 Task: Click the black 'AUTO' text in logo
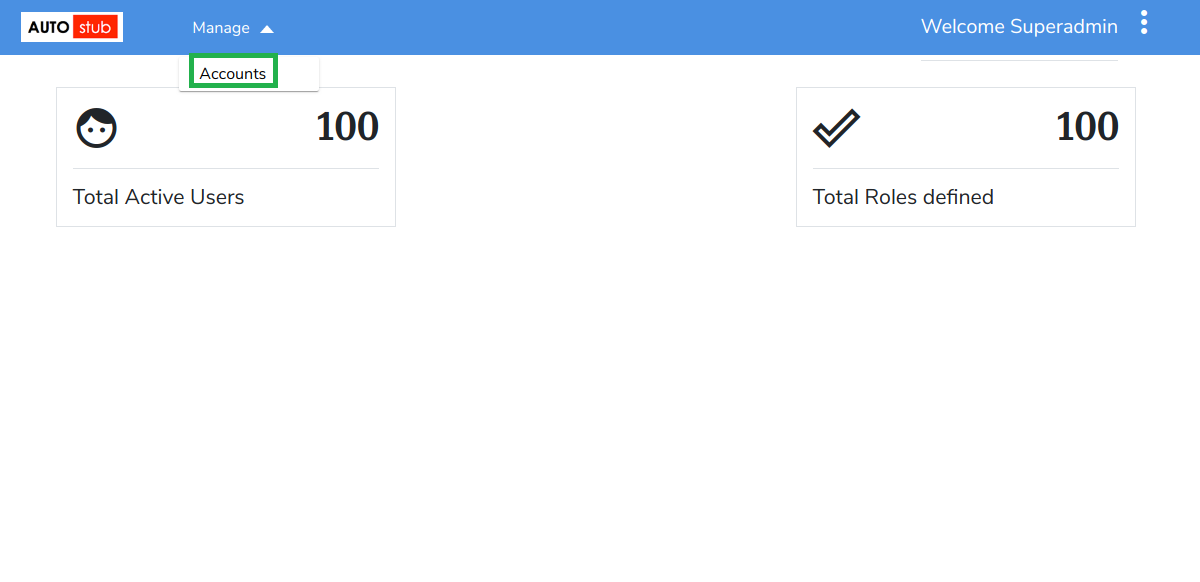(x=48, y=28)
